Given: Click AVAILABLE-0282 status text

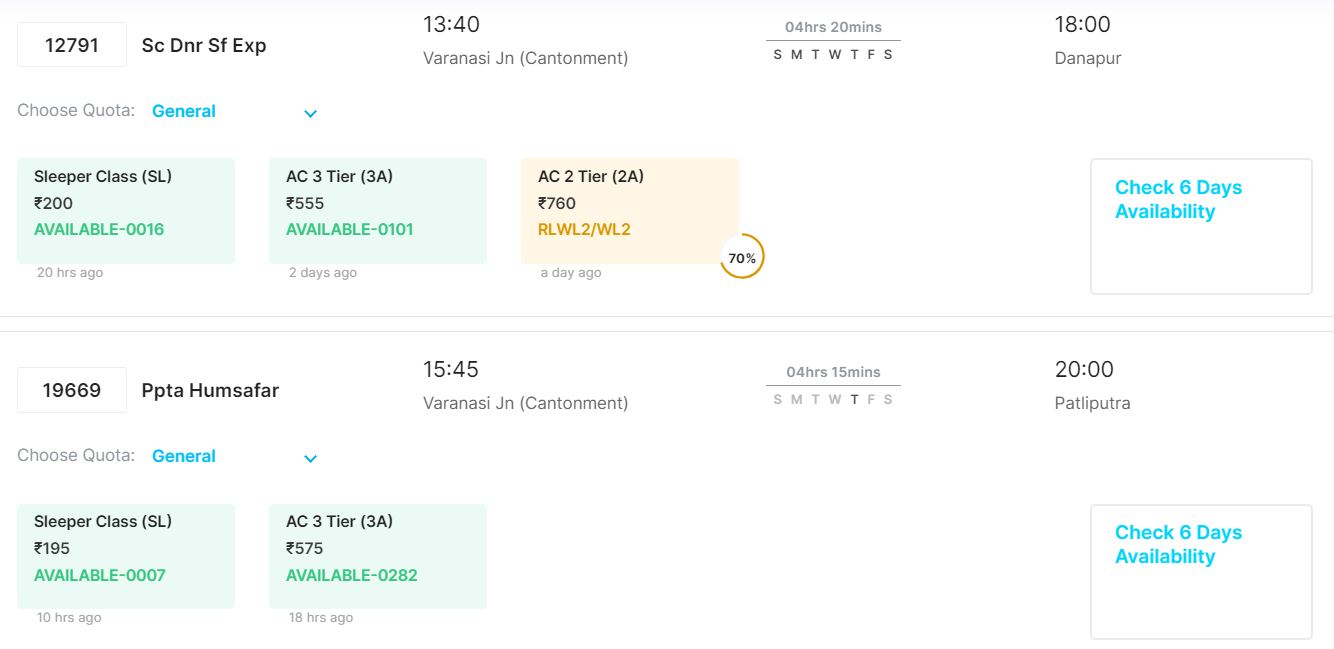Looking at the screenshot, I should [352, 575].
